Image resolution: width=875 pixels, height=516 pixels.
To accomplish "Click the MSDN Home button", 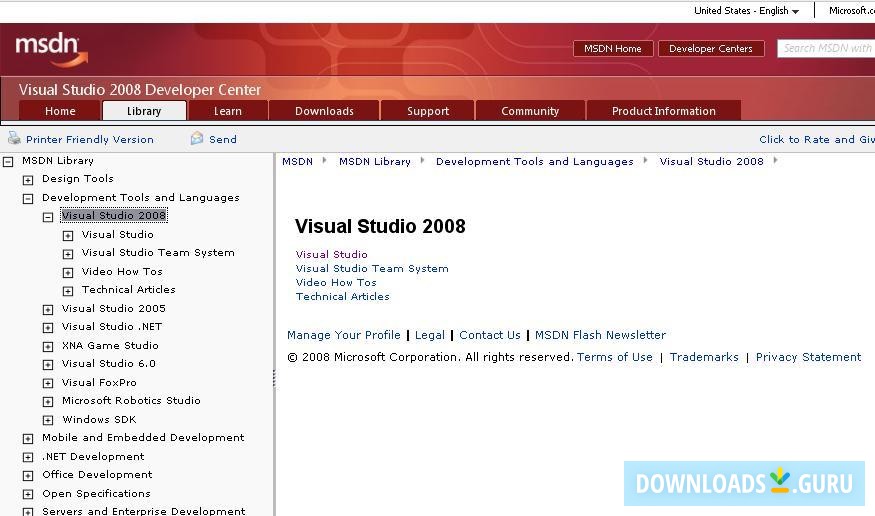I will click(x=613, y=49).
